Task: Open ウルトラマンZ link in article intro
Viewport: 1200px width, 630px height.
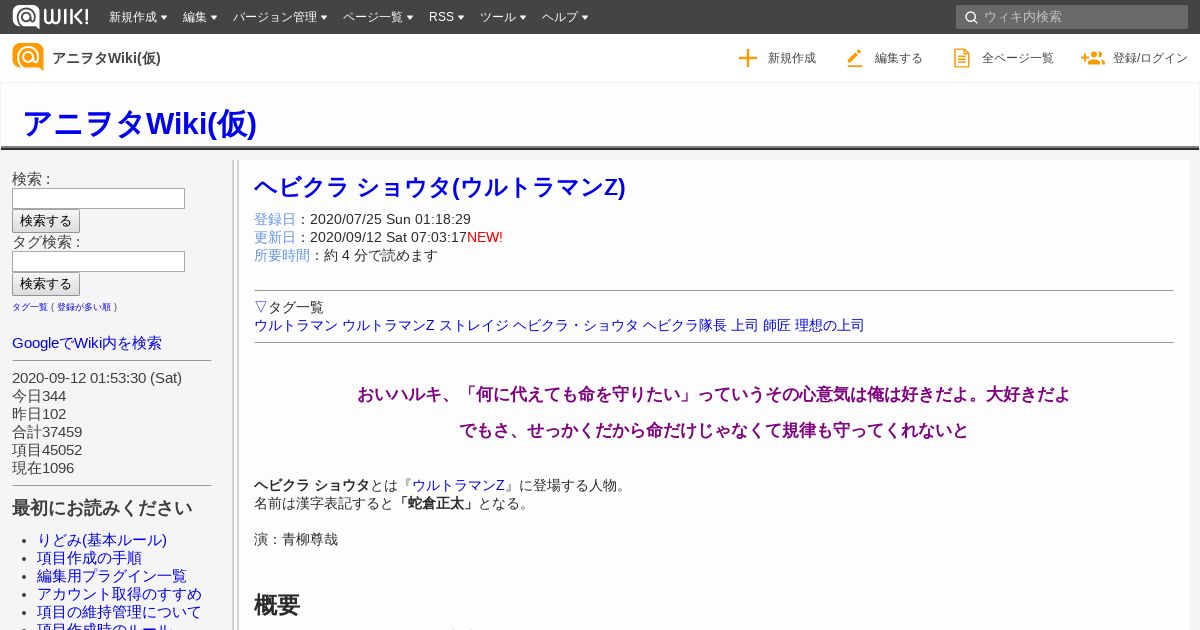Action: (458, 485)
